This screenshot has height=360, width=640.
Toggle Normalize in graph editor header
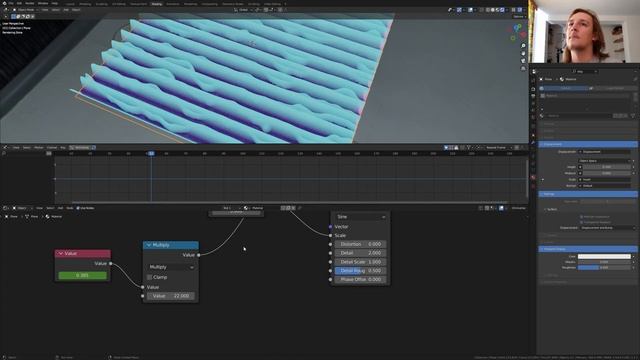[82, 147]
